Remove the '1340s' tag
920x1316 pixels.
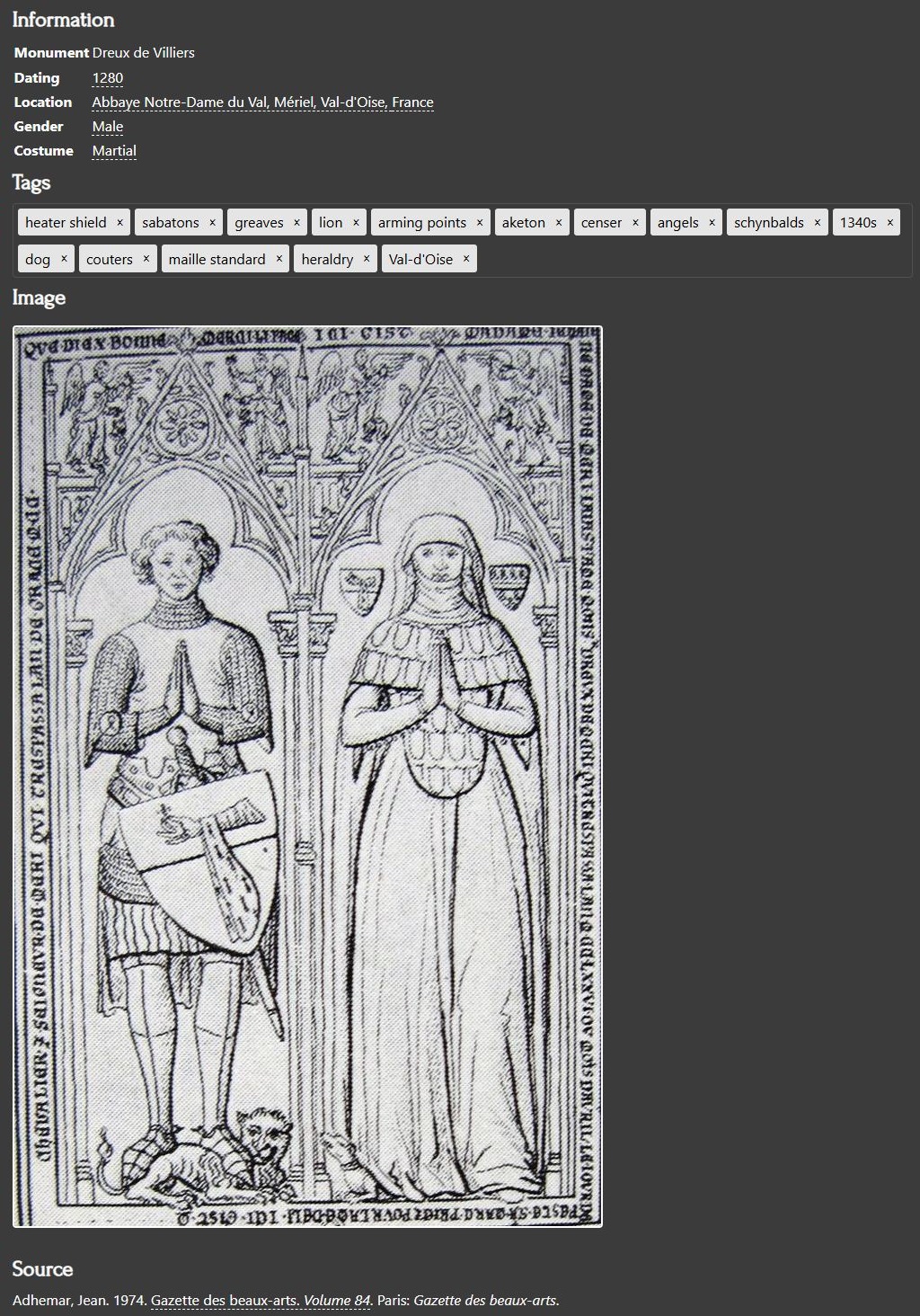890,223
